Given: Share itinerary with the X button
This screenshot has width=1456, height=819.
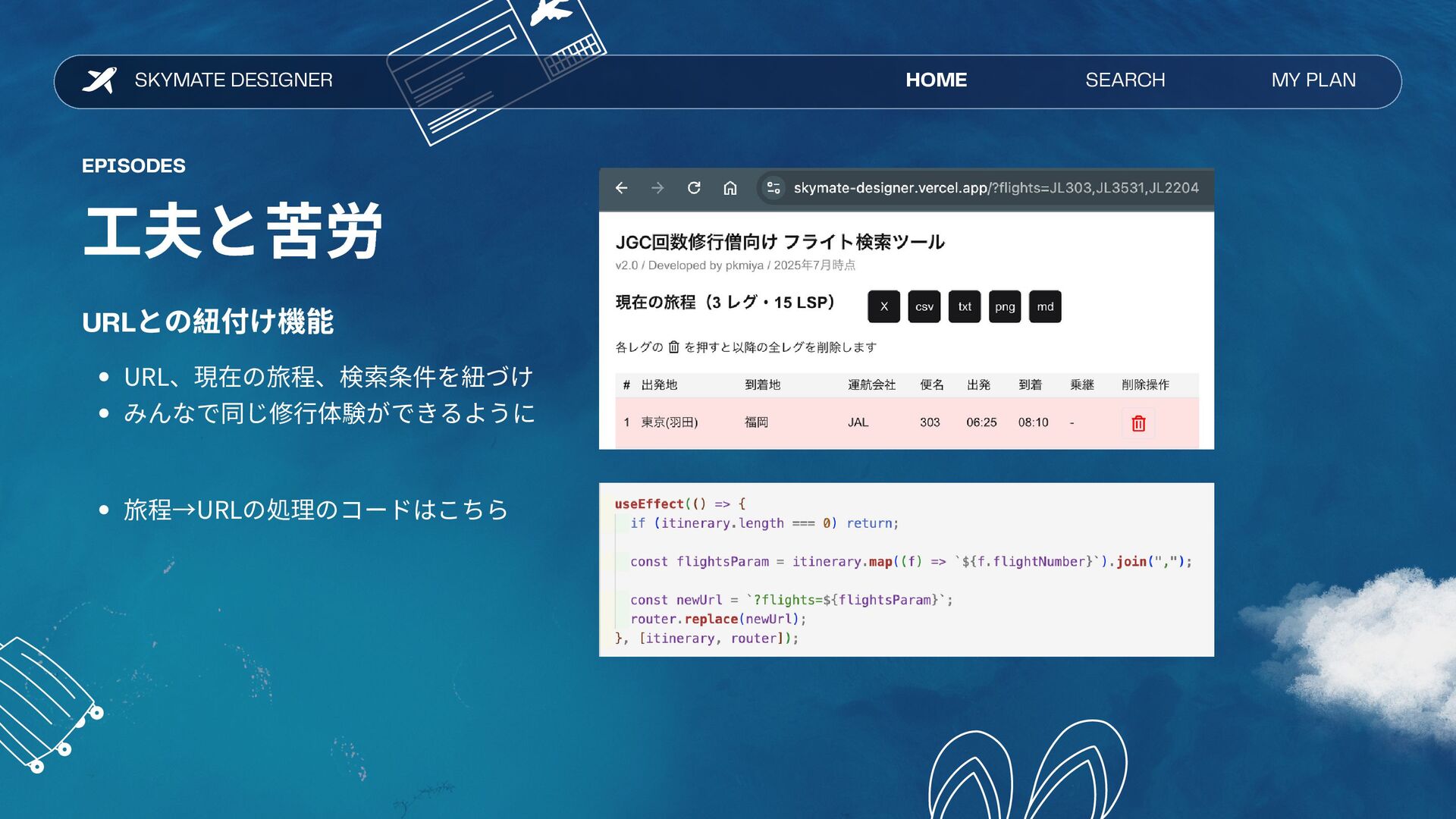Looking at the screenshot, I should [x=883, y=306].
